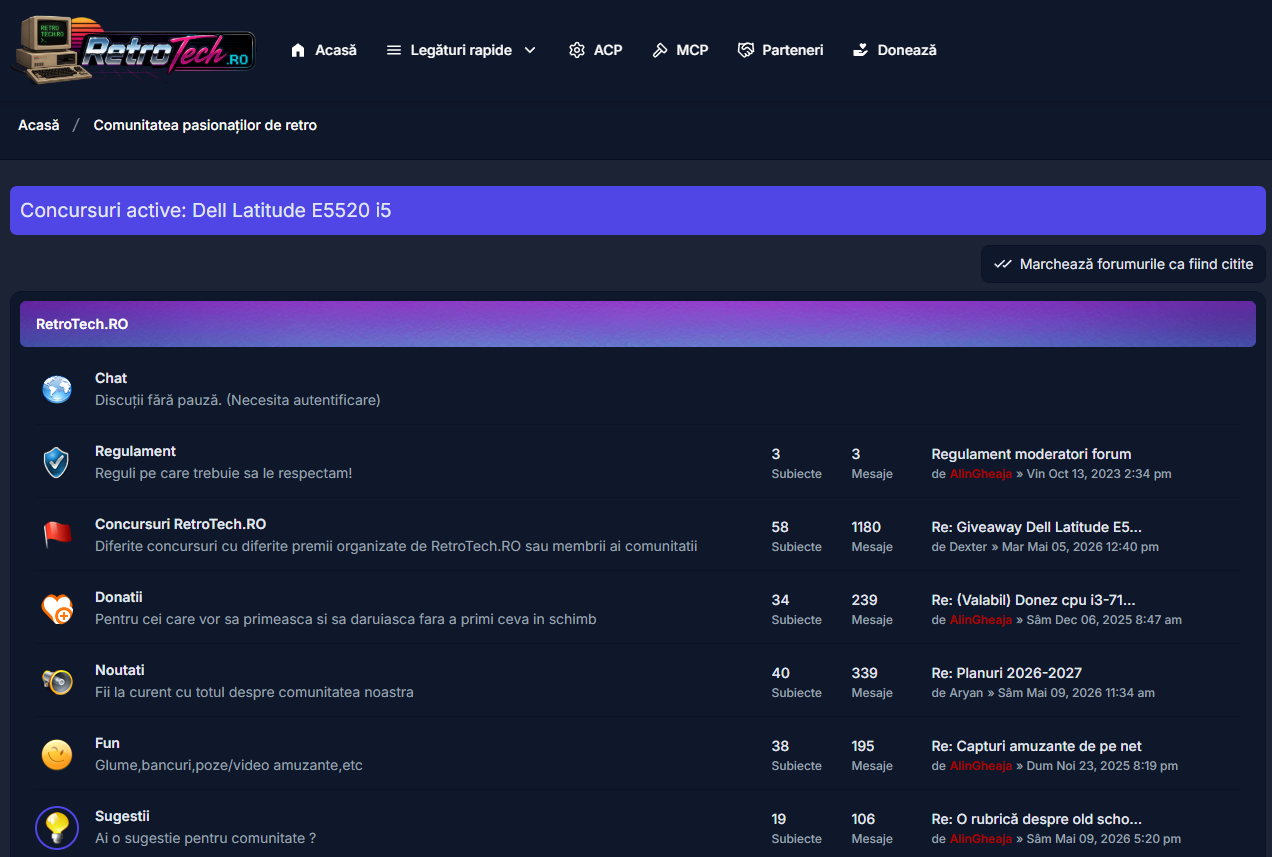Viewport: 1272px width, 857px height.
Task: Open the Acasă menu item
Action: click(x=336, y=50)
